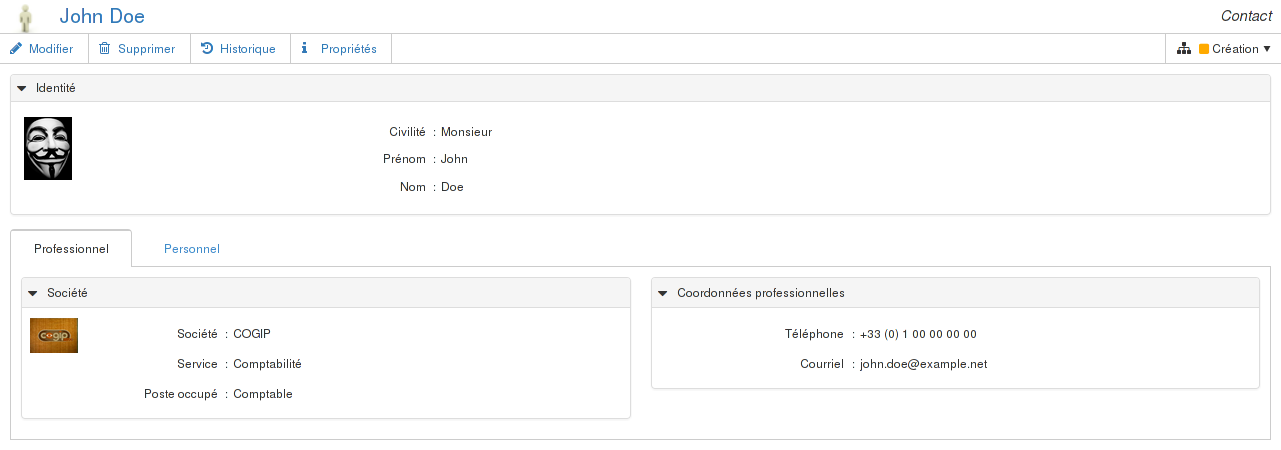
Task: Click the Service field label
Action: tap(197, 364)
